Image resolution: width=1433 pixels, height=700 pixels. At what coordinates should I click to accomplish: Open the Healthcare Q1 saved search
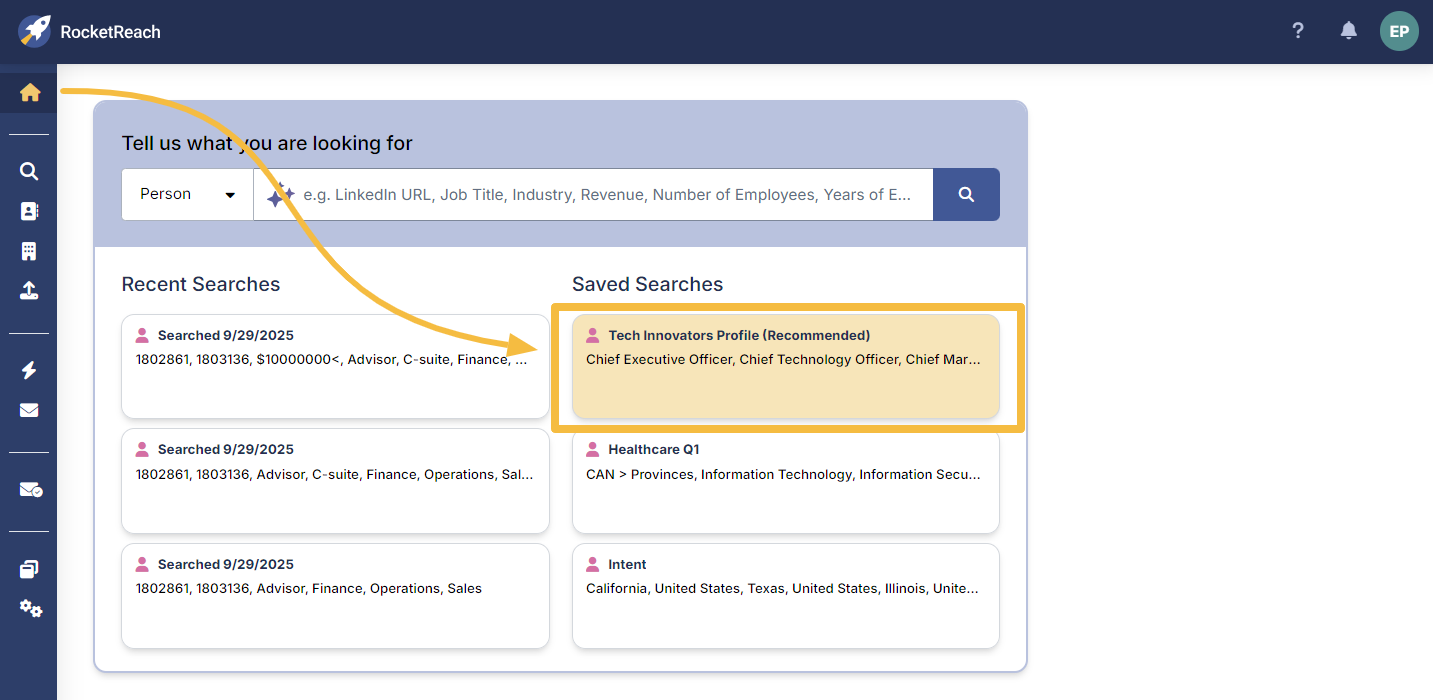785,481
